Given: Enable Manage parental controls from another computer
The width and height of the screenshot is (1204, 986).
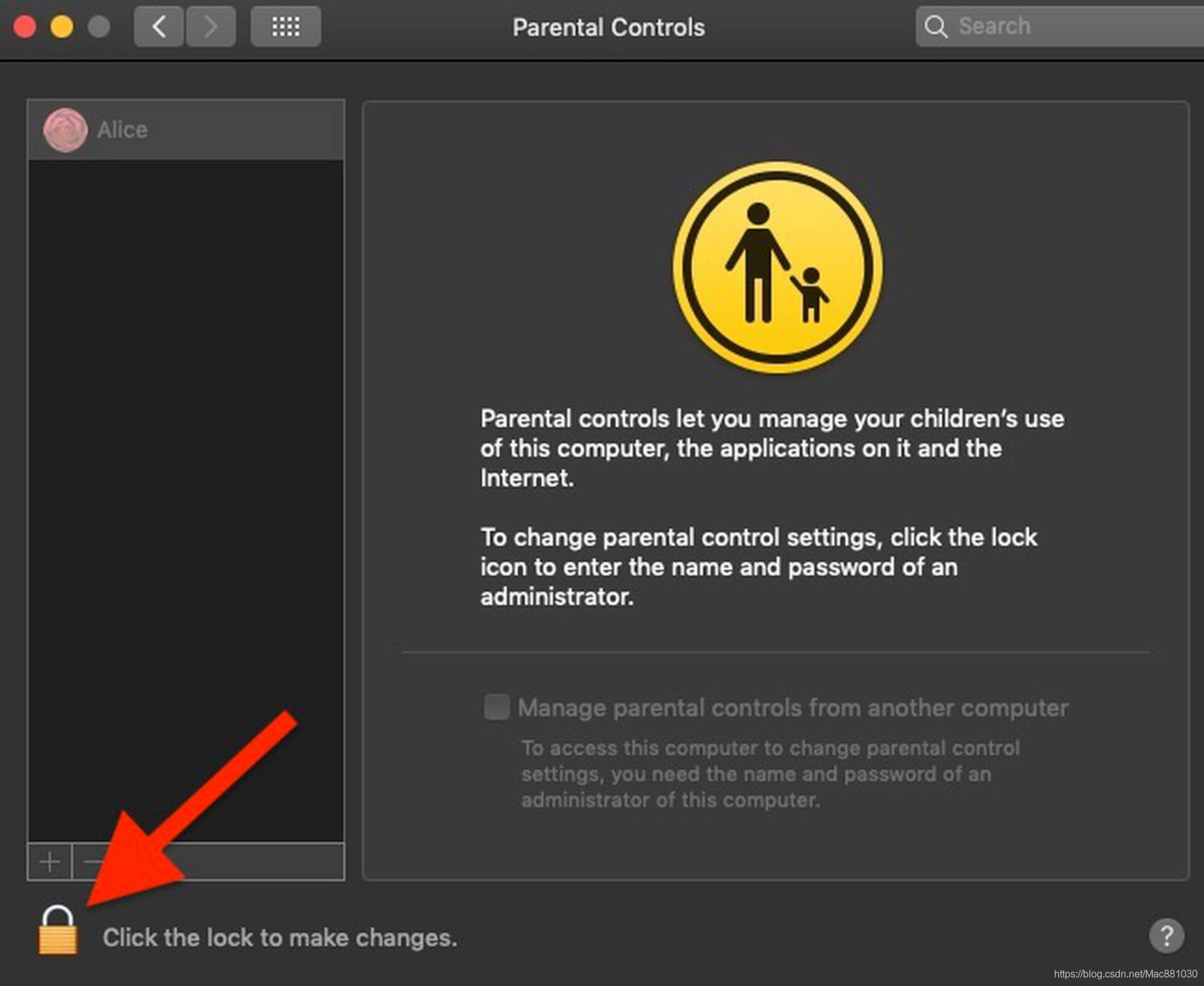Looking at the screenshot, I should point(497,707).
